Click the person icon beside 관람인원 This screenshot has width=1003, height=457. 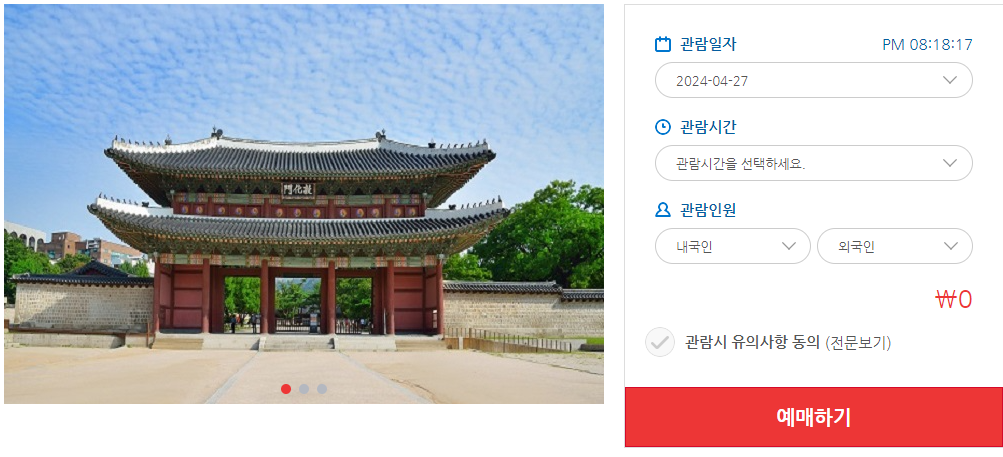click(x=663, y=210)
